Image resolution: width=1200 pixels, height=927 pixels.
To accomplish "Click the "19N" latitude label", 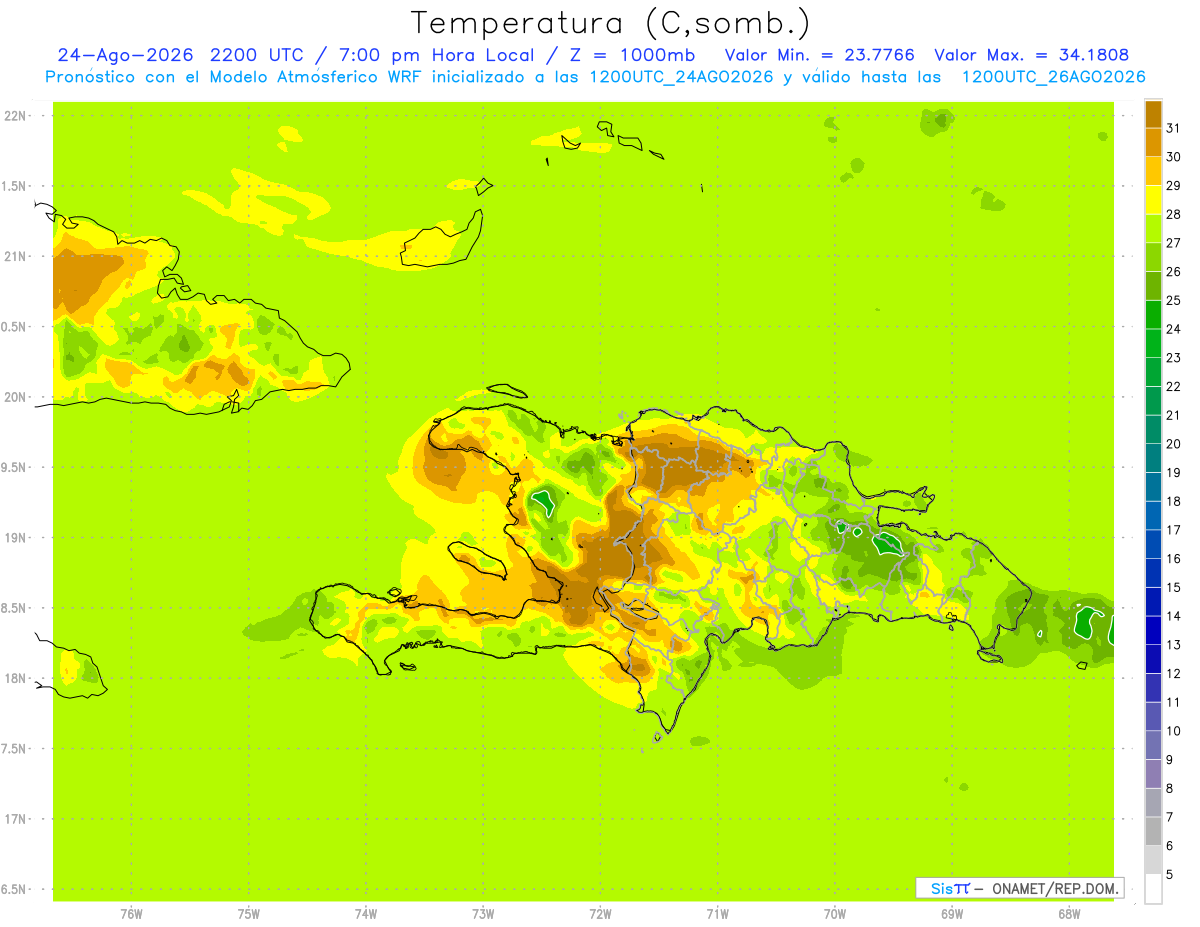I will [16, 537].
